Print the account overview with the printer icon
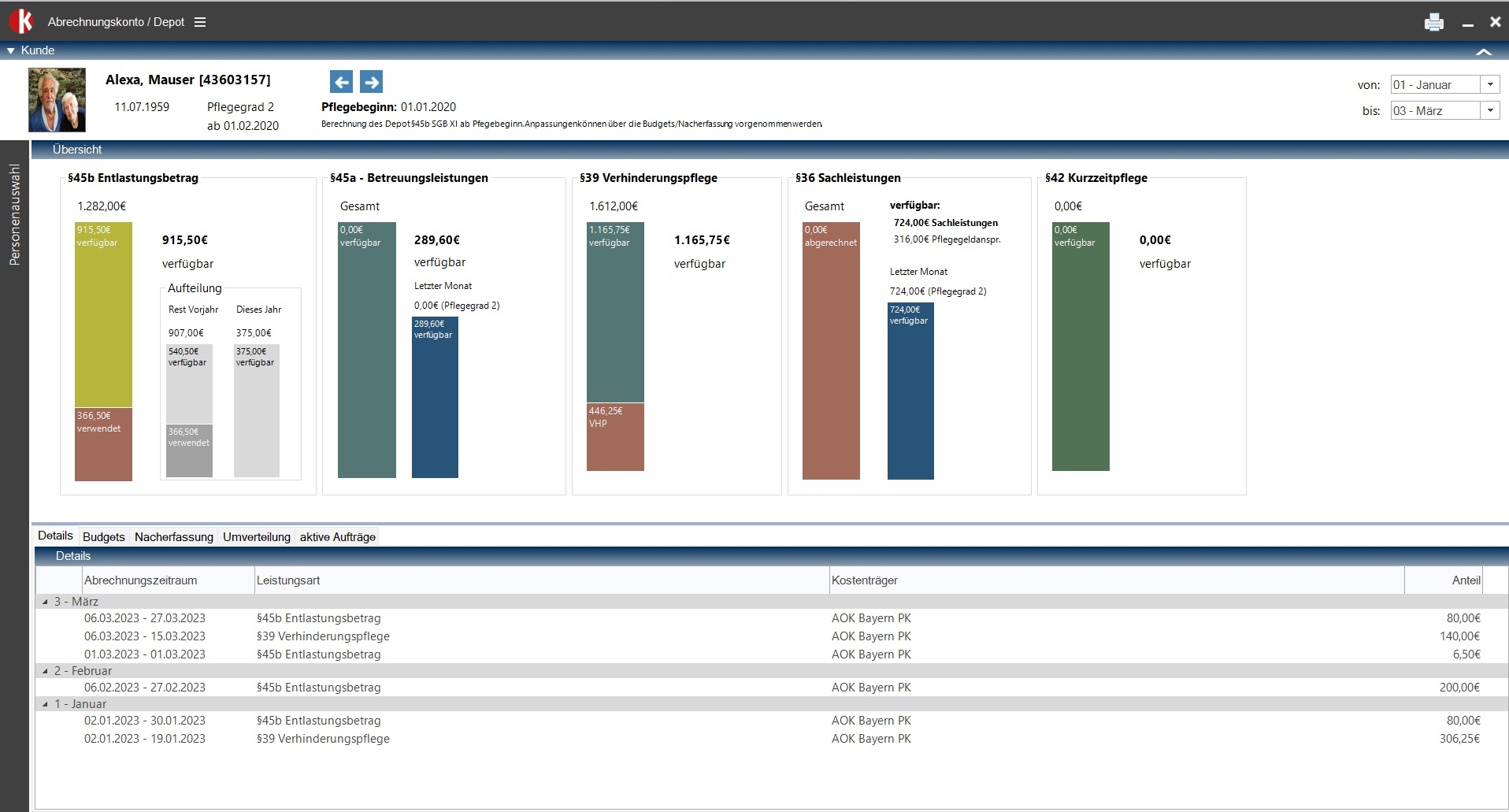Image resolution: width=1509 pixels, height=812 pixels. [1433, 22]
